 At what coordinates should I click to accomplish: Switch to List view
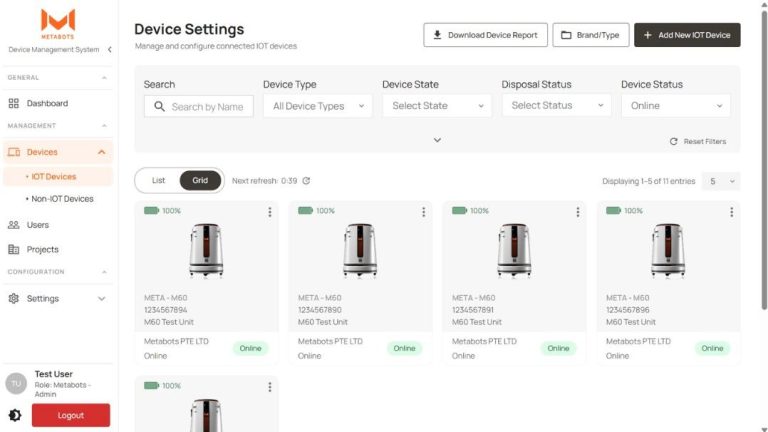point(158,181)
